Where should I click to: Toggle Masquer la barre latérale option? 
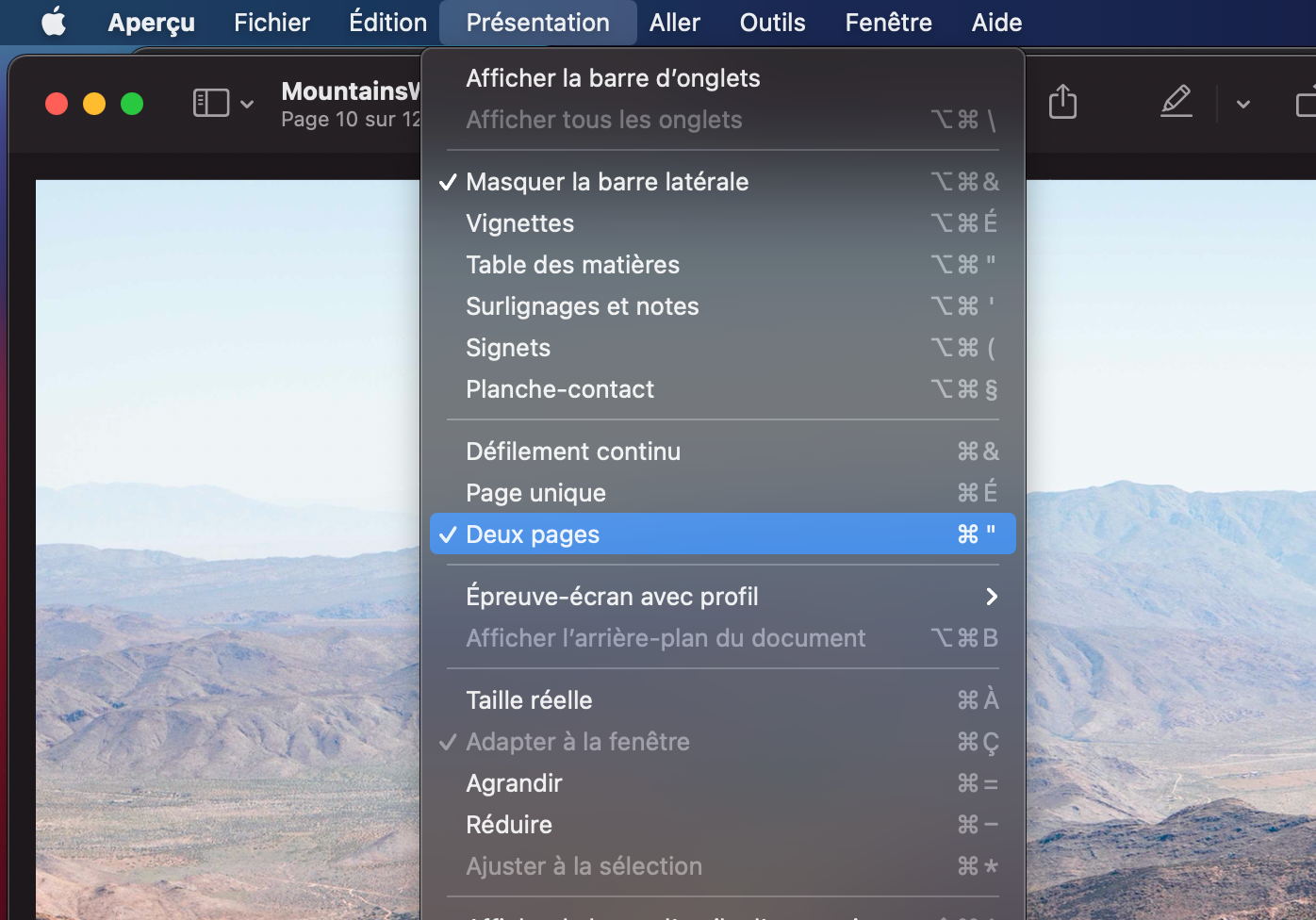coord(607,182)
